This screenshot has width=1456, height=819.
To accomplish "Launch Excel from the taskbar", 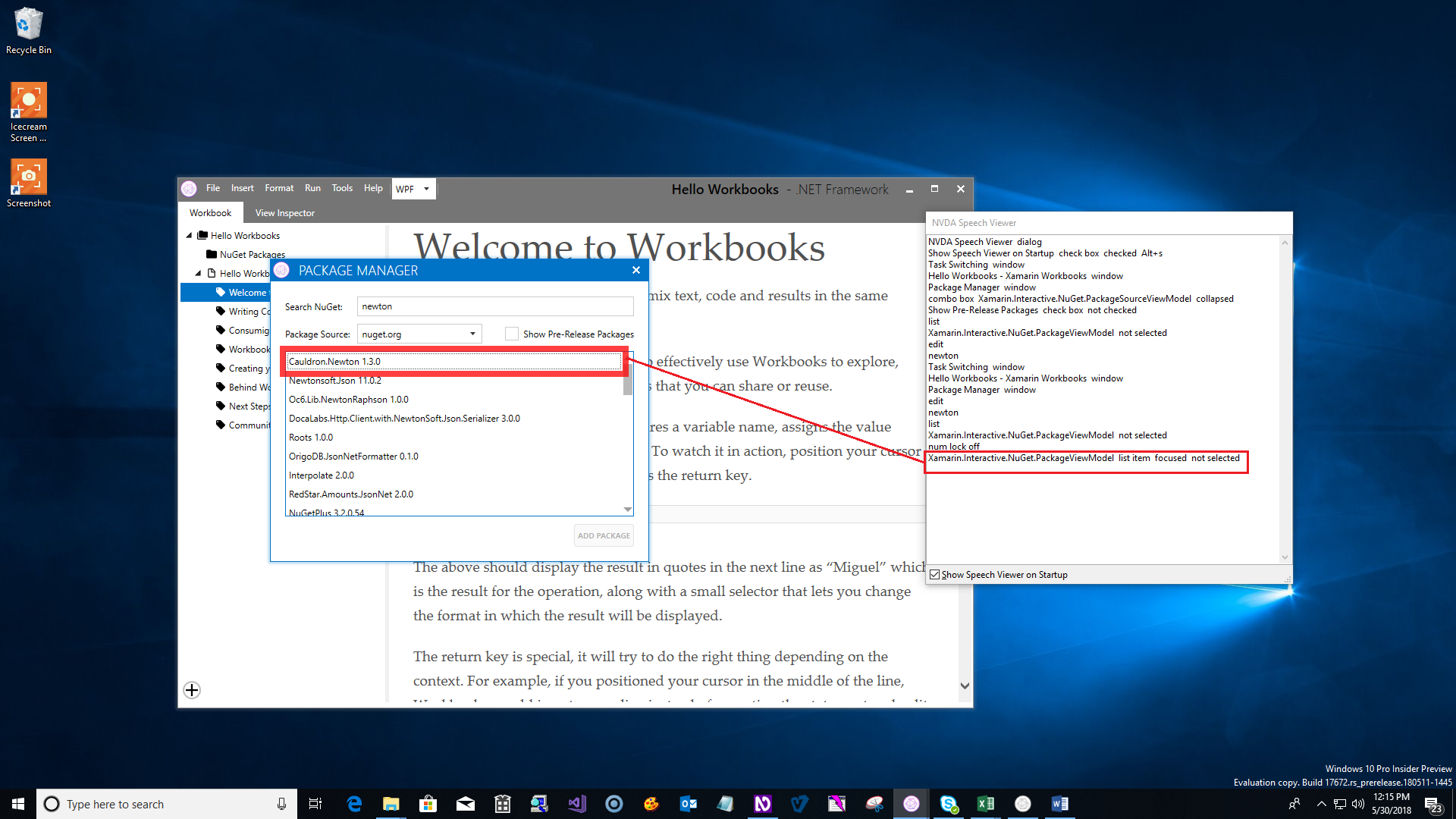I will 986,803.
